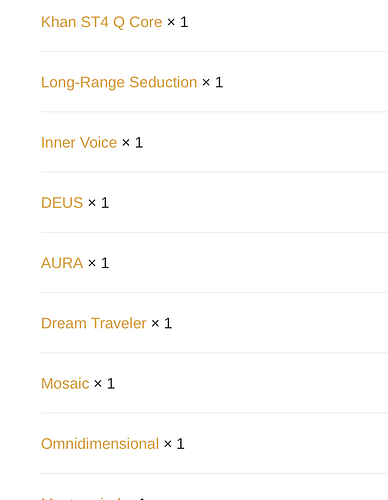Follow the Omnidimensional link
Viewport: 388px width, 500px height.
click(x=100, y=444)
